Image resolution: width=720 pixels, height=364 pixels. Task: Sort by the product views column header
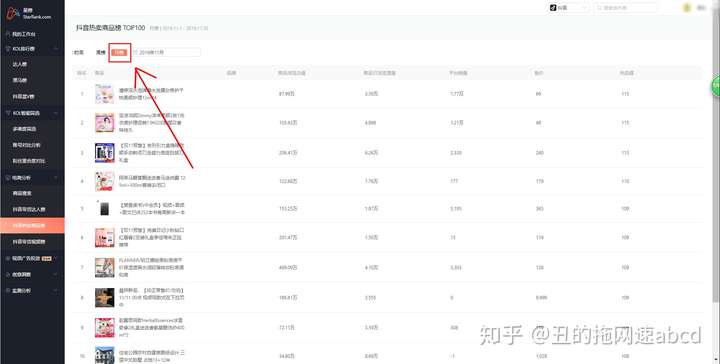pyautogui.click(x=292, y=73)
